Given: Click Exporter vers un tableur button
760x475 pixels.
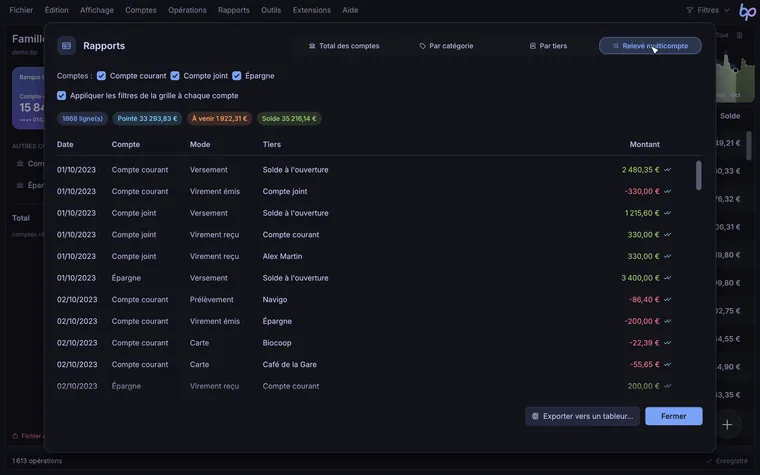Looking at the screenshot, I should [x=583, y=416].
